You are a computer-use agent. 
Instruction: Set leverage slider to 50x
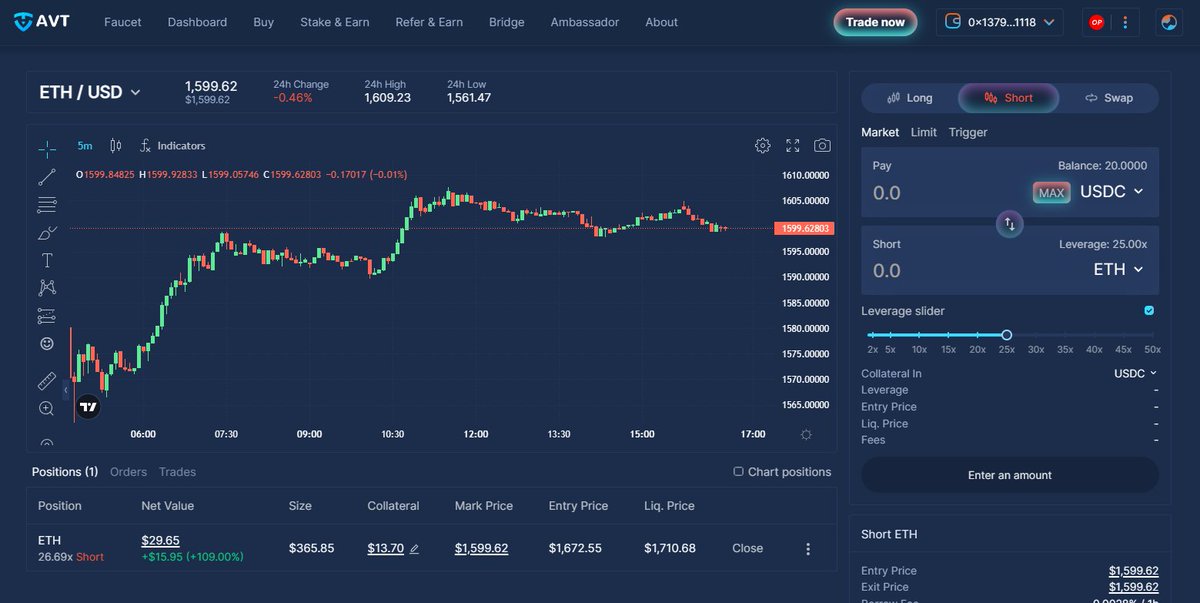[1153, 335]
